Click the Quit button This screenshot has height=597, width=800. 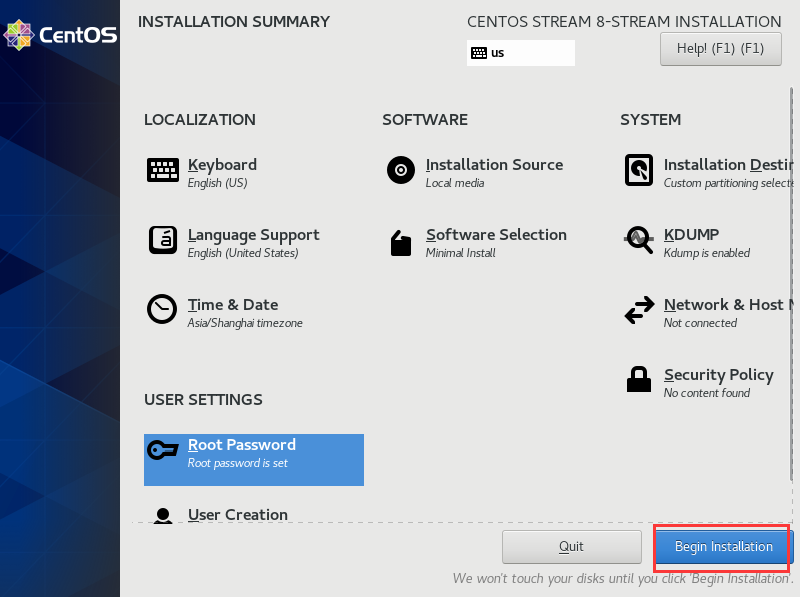click(x=571, y=546)
